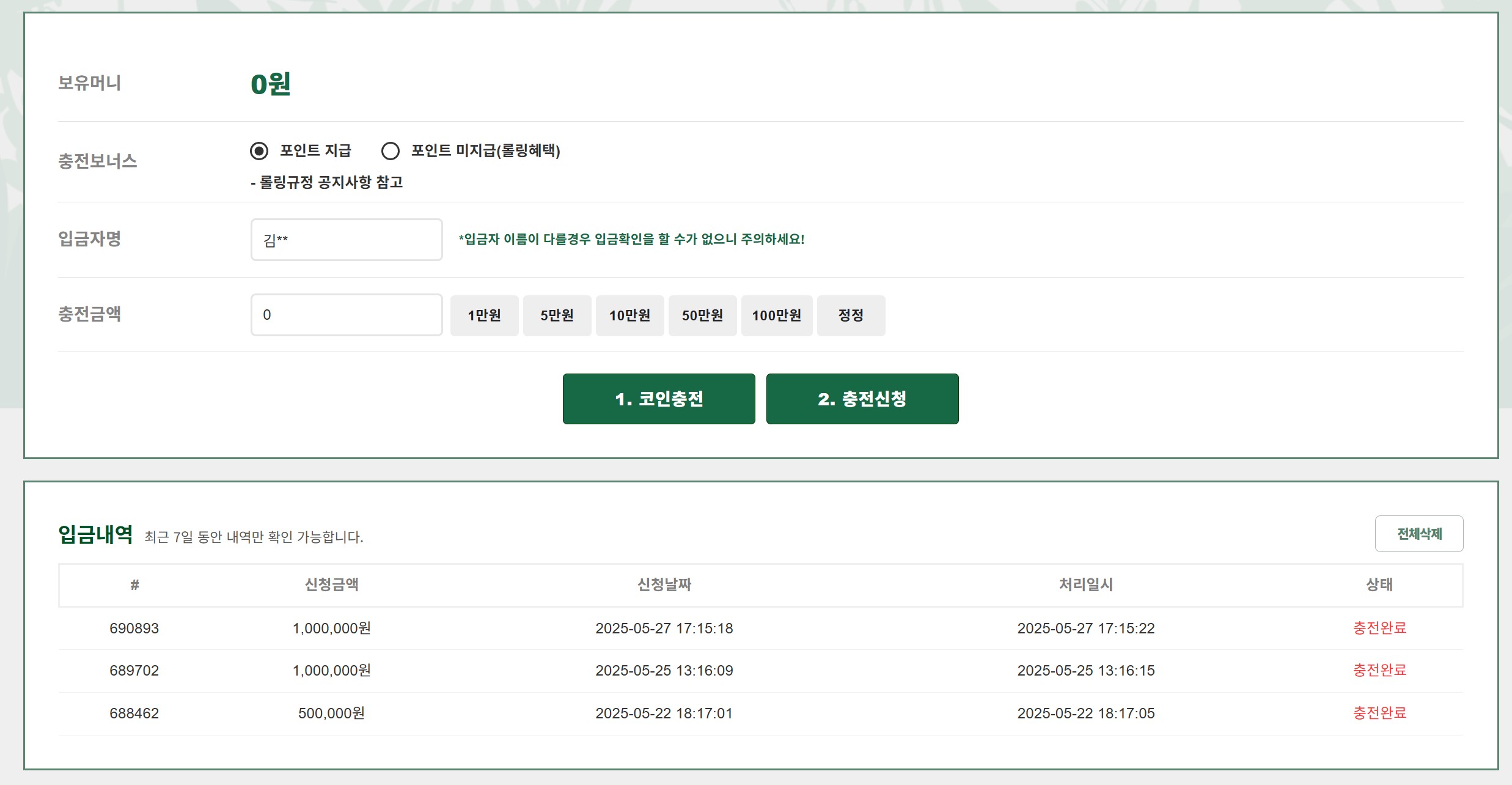
Task: Add 100만원 using quick amount button
Action: point(776,315)
